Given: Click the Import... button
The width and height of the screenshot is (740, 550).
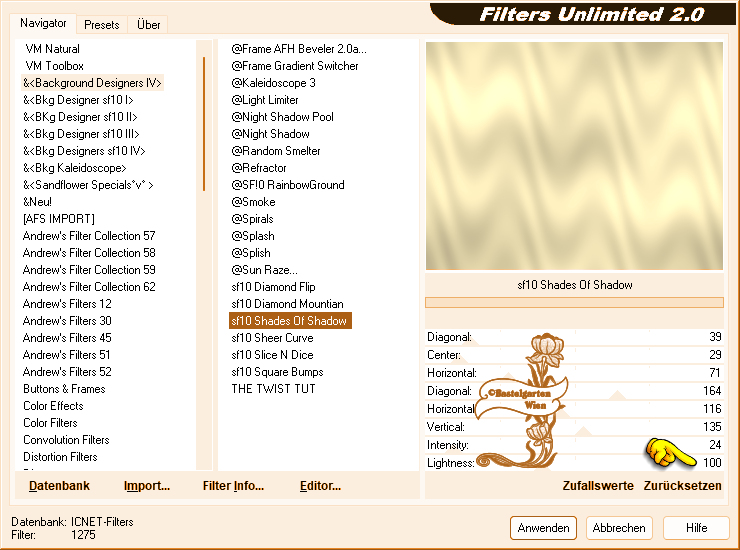Looking at the screenshot, I should click(147, 486).
